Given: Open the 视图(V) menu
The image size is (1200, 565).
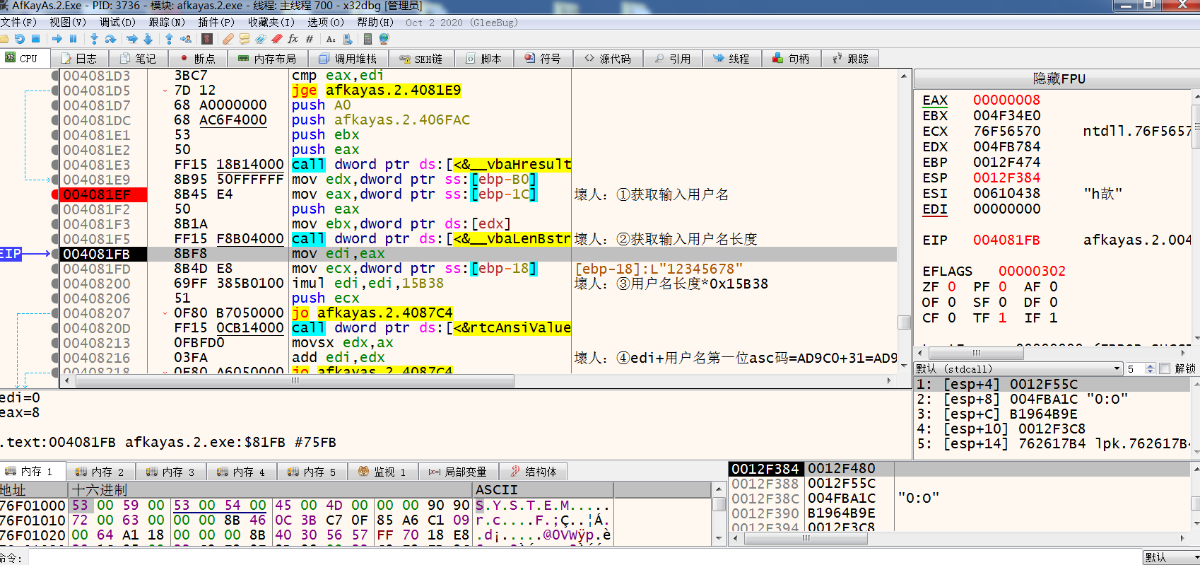Looking at the screenshot, I should tap(67, 21).
